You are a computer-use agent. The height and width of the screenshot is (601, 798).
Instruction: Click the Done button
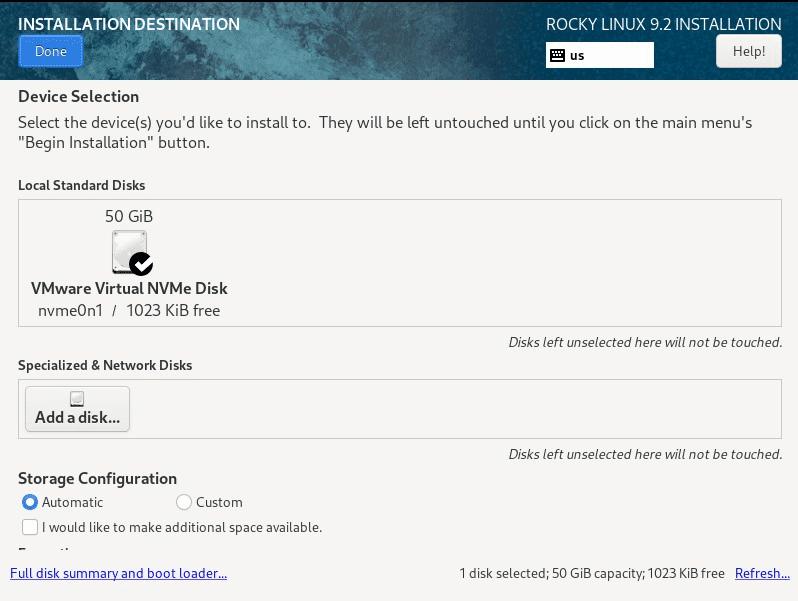coord(50,51)
